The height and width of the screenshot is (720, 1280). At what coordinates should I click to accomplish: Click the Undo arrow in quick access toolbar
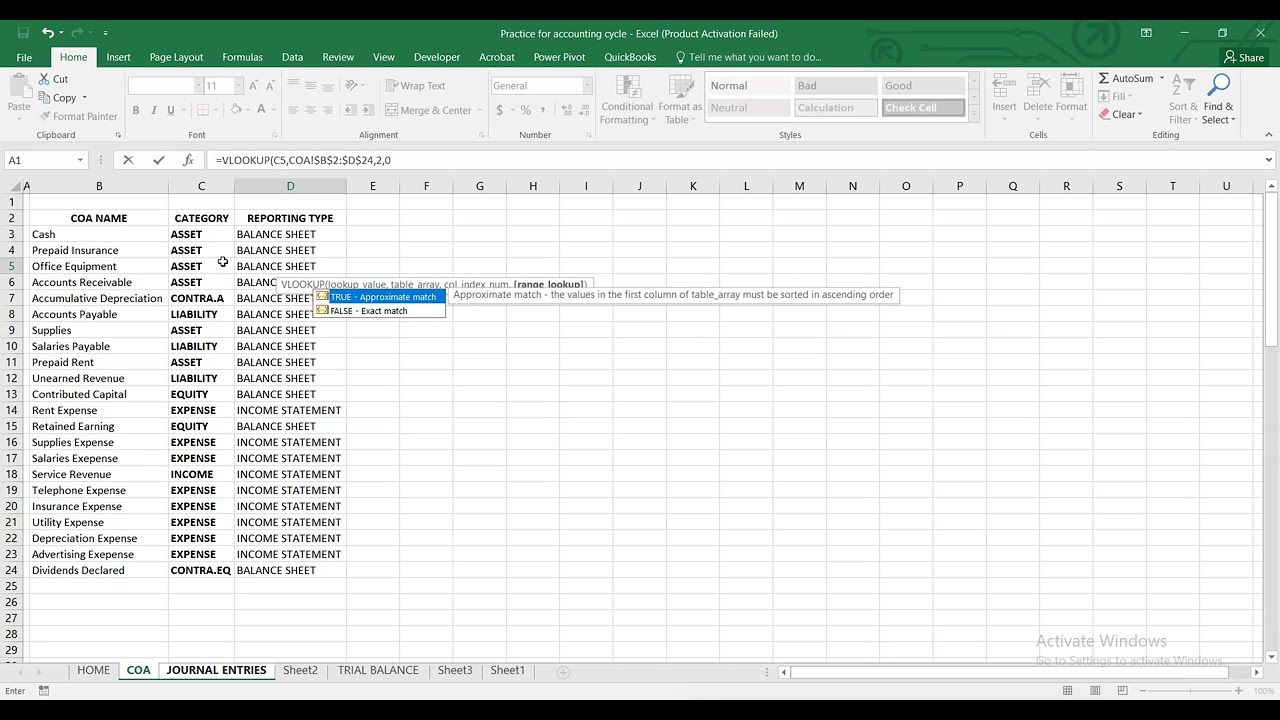[x=48, y=33]
